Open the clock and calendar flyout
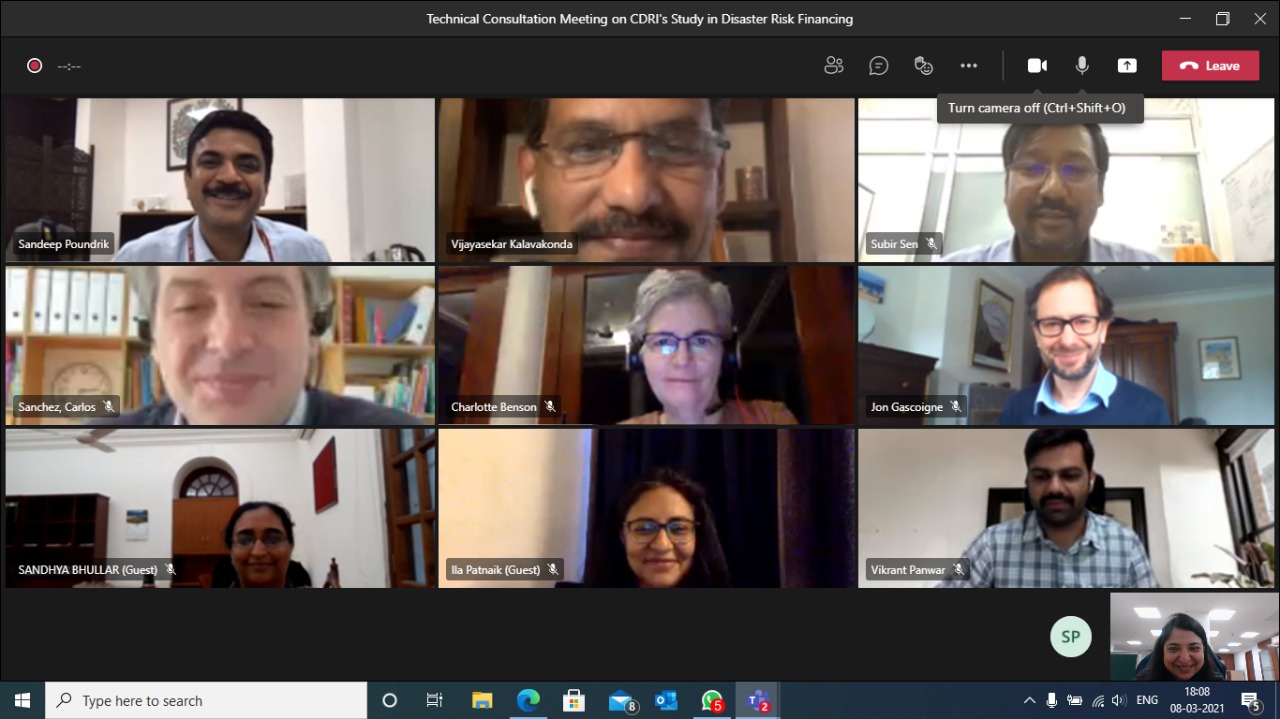The height and width of the screenshot is (719, 1280). pos(1195,700)
